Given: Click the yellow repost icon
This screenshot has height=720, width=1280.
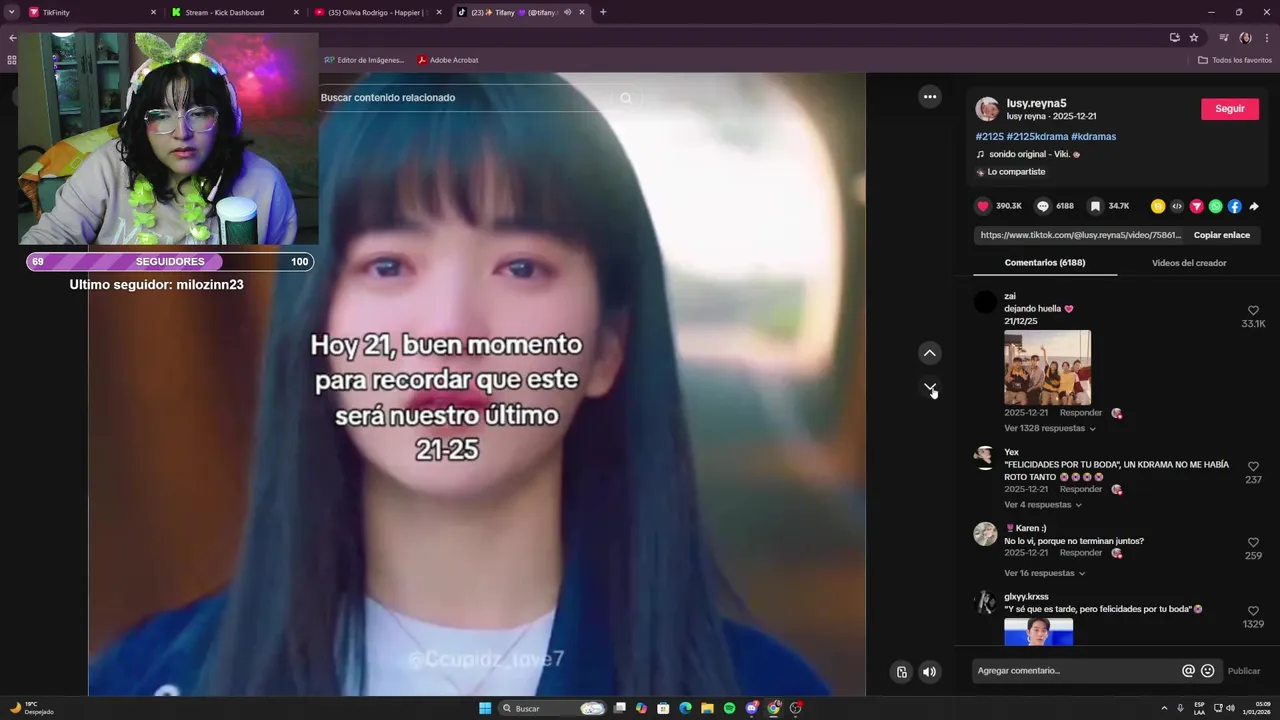Looking at the screenshot, I should (1158, 206).
